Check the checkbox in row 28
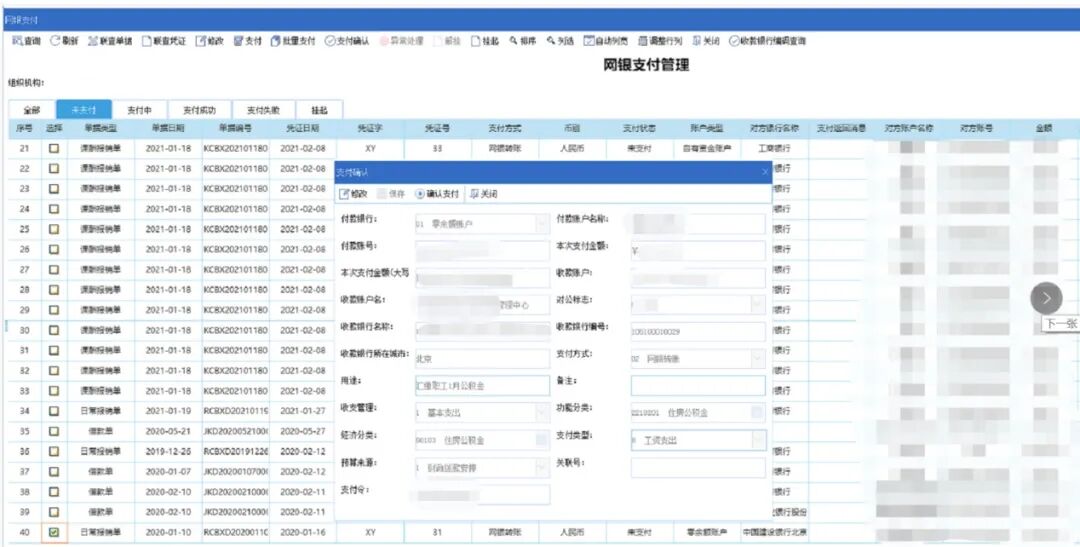Screen dimensions: 1080x547 tap(54, 289)
